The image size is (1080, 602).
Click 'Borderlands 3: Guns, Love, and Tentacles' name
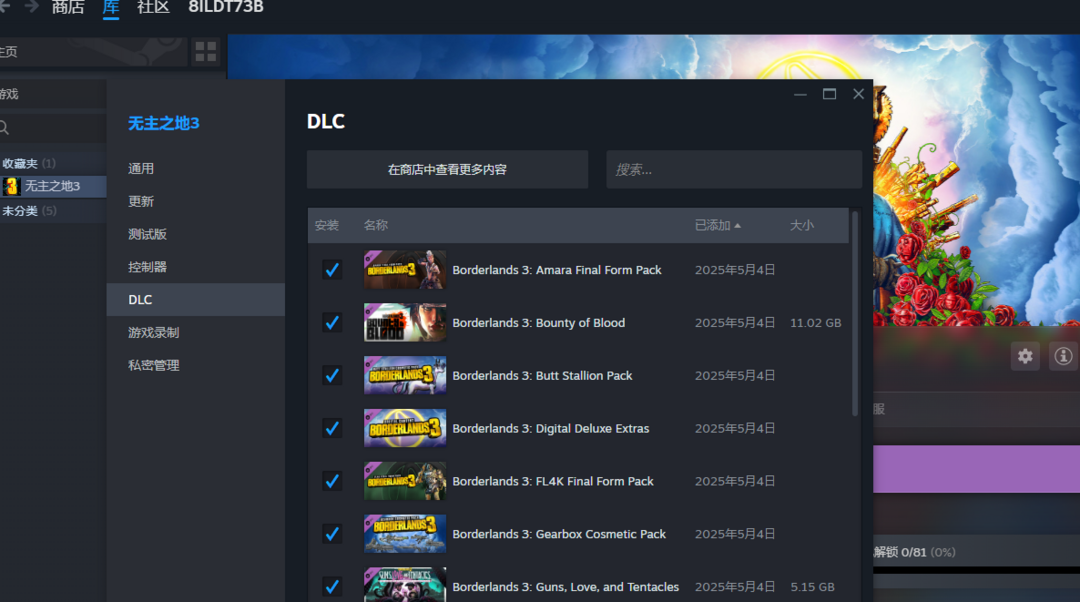[x=565, y=587]
